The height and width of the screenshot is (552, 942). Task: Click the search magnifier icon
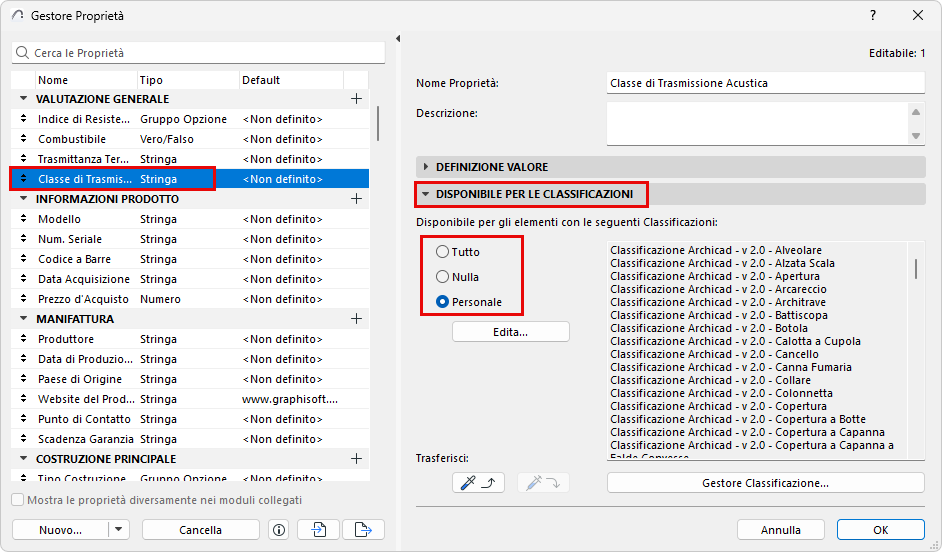pos(22,53)
